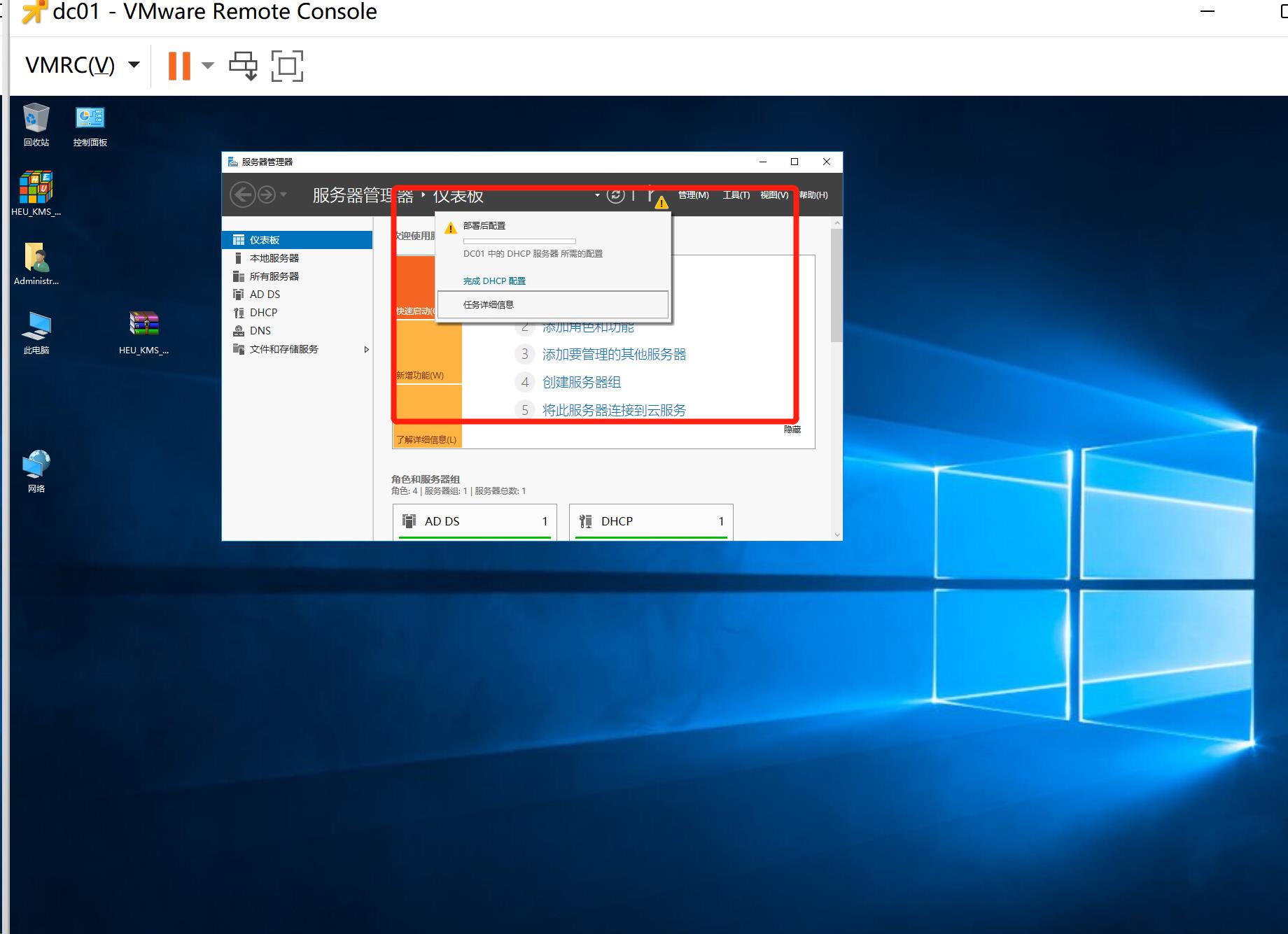
Task: Open the 工具(T) menu
Action: coord(736,195)
